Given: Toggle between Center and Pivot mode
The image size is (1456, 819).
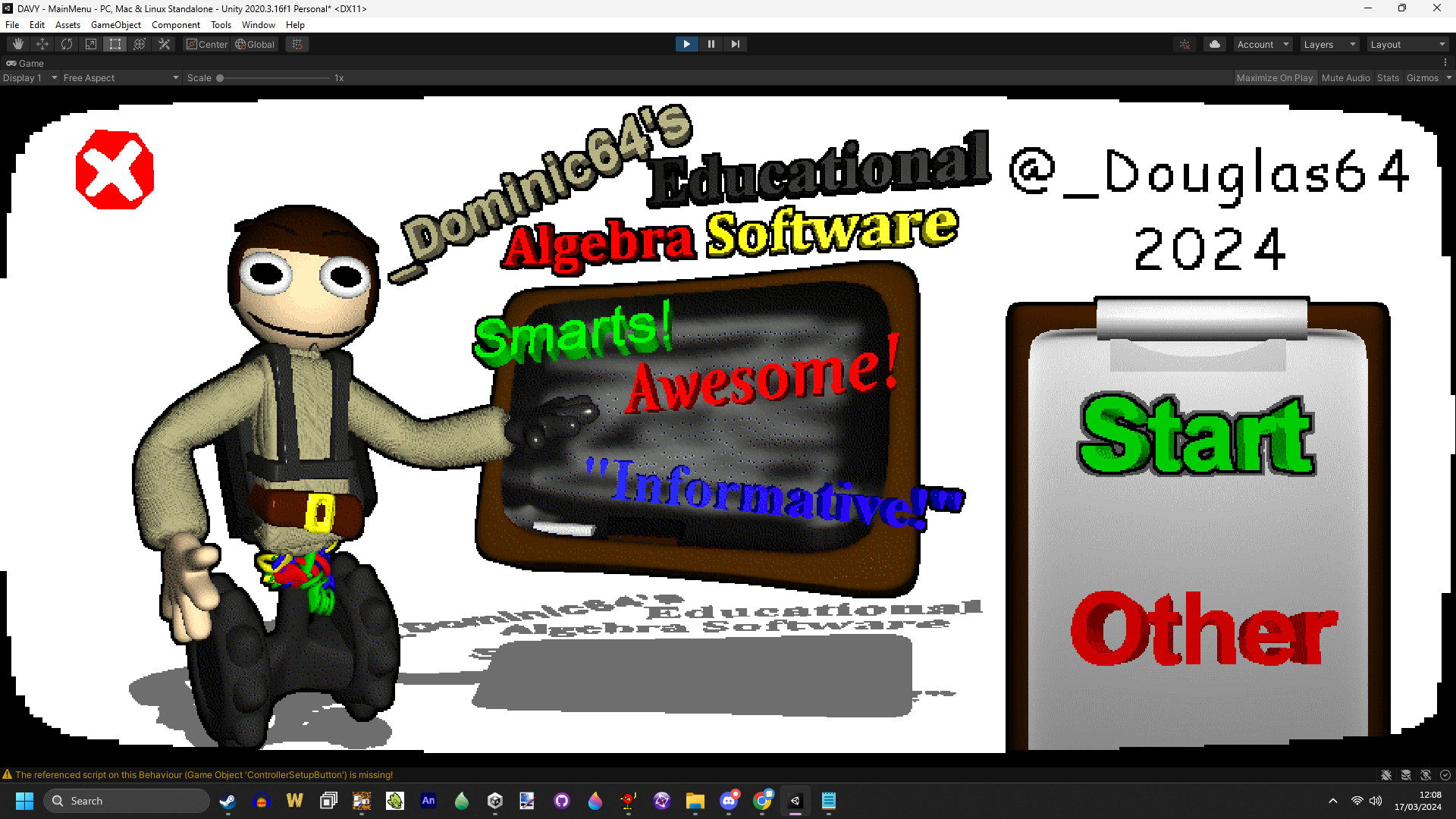Looking at the screenshot, I should point(206,44).
